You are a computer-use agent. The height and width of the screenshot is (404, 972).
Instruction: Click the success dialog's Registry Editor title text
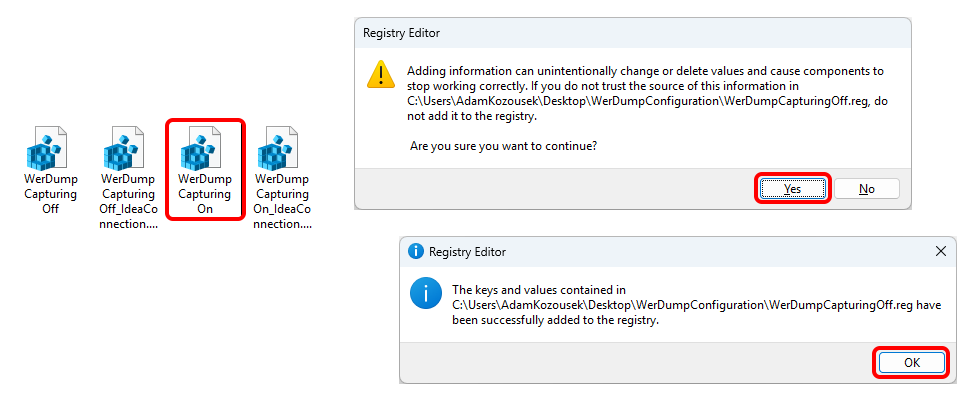pos(467,251)
